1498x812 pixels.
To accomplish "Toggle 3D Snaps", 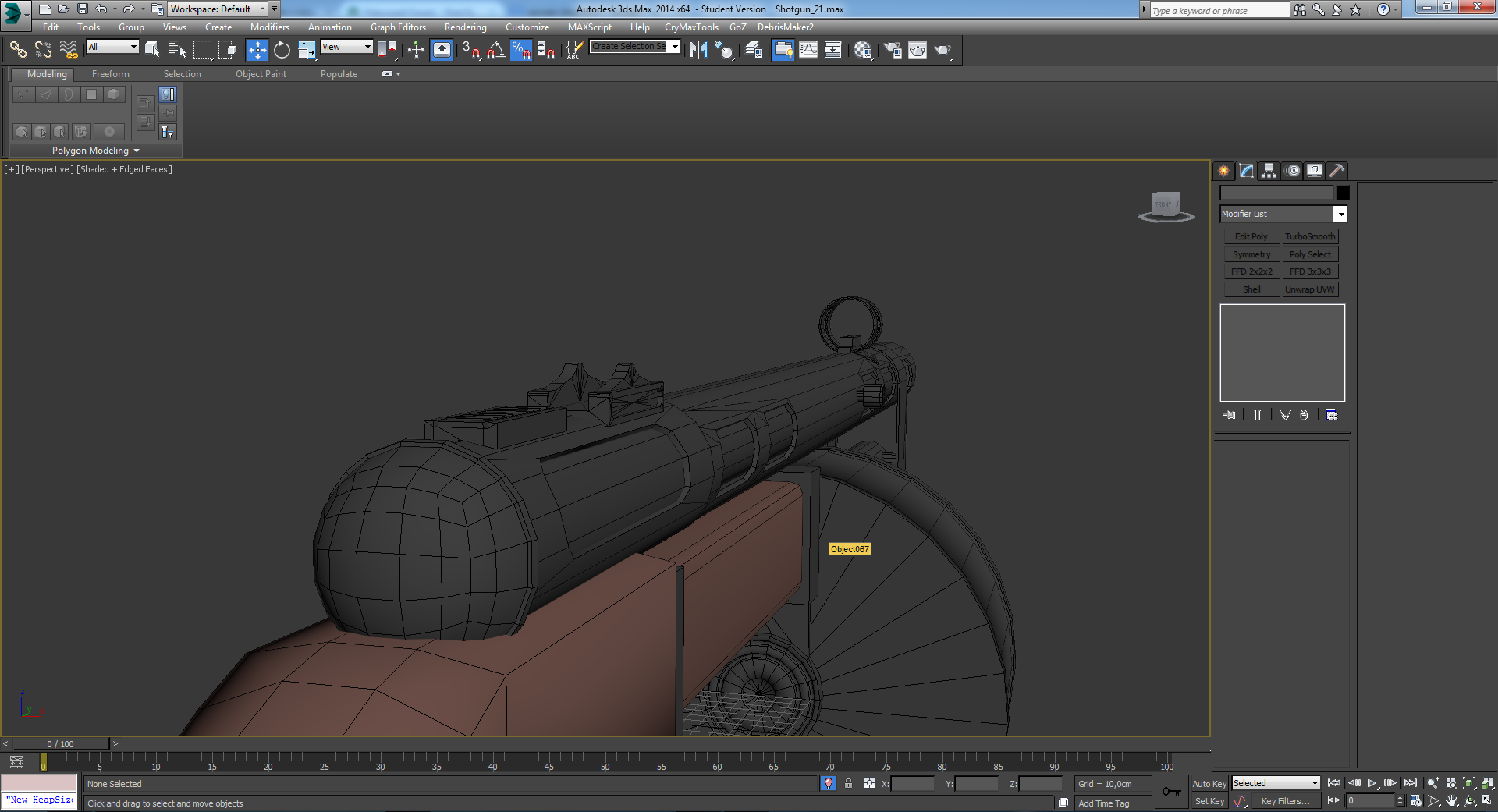I will pyautogui.click(x=471, y=50).
